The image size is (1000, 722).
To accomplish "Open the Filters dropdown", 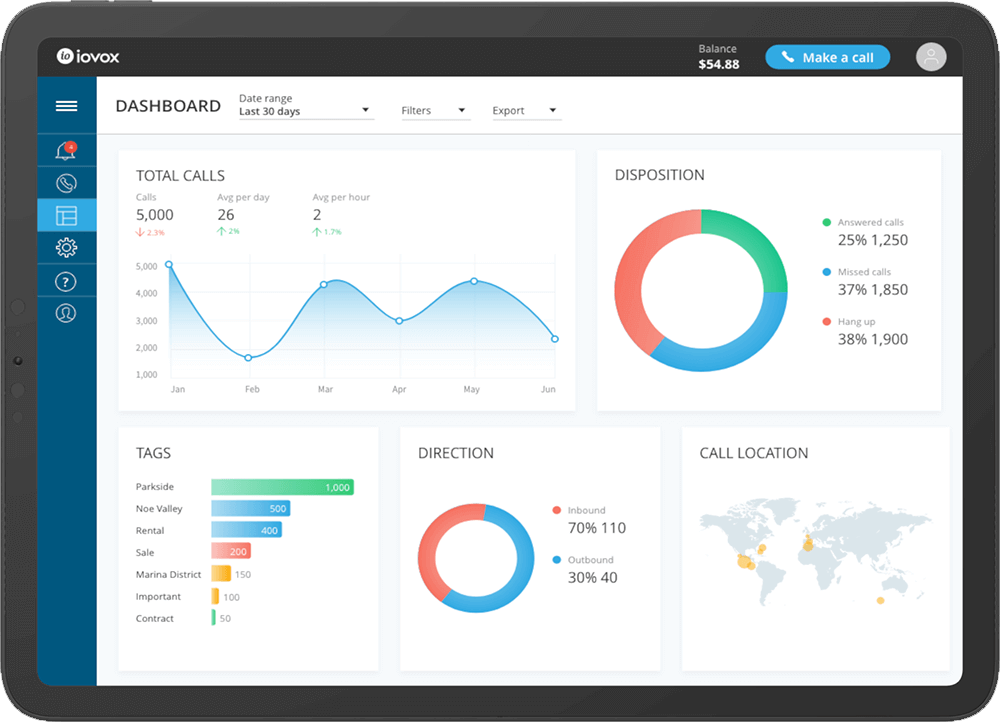I will coord(434,111).
